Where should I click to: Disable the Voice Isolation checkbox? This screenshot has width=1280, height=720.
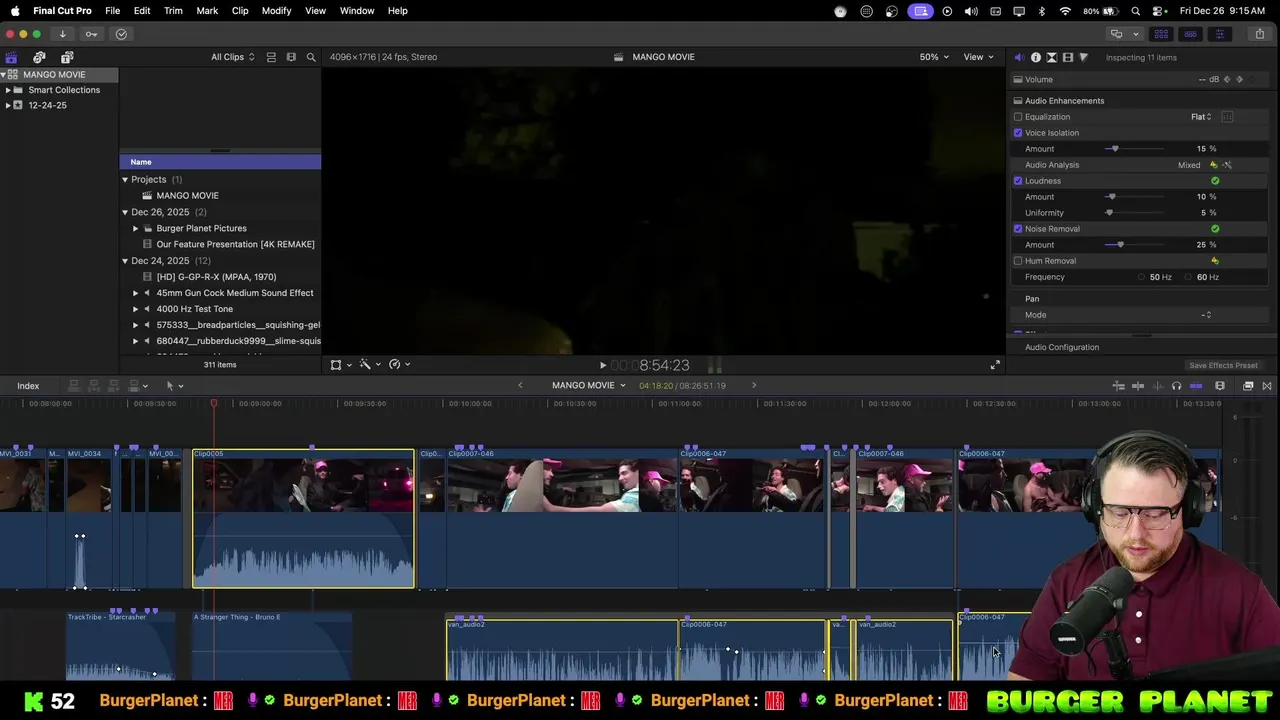pos(1018,133)
